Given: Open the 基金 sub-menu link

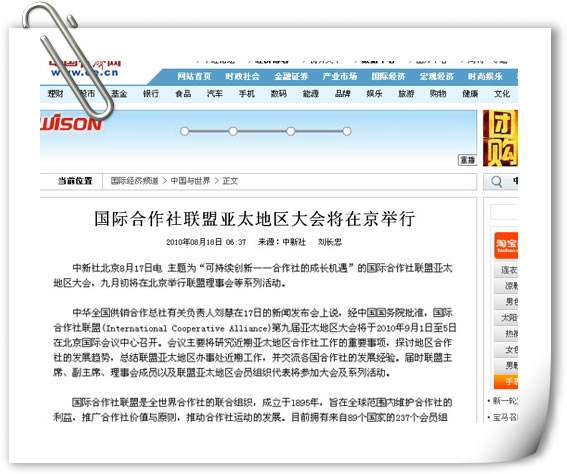Looking at the screenshot, I should (x=119, y=94).
